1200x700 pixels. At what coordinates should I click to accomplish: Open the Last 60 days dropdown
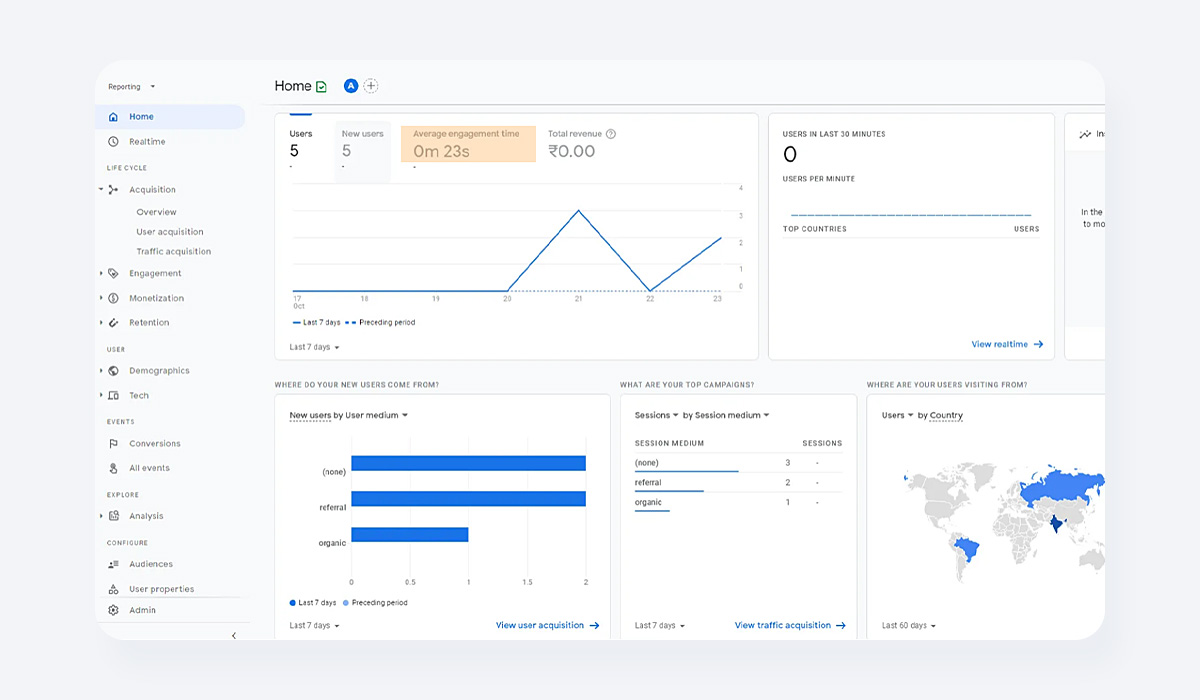pyautogui.click(x=909, y=626)
